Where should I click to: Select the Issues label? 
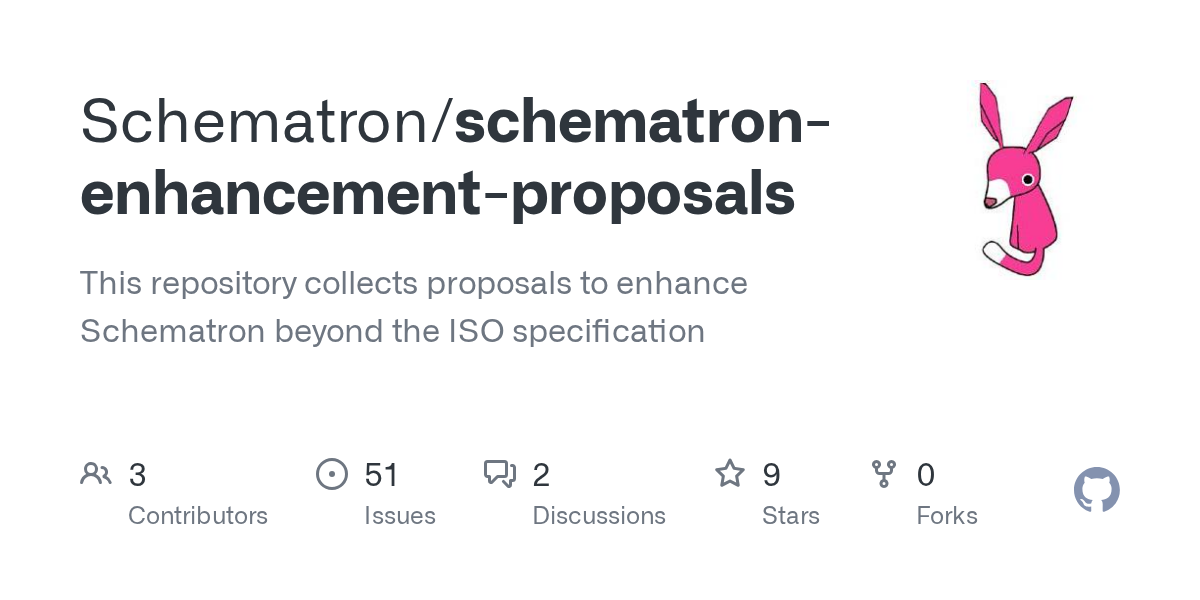click(x=400, y=516)
